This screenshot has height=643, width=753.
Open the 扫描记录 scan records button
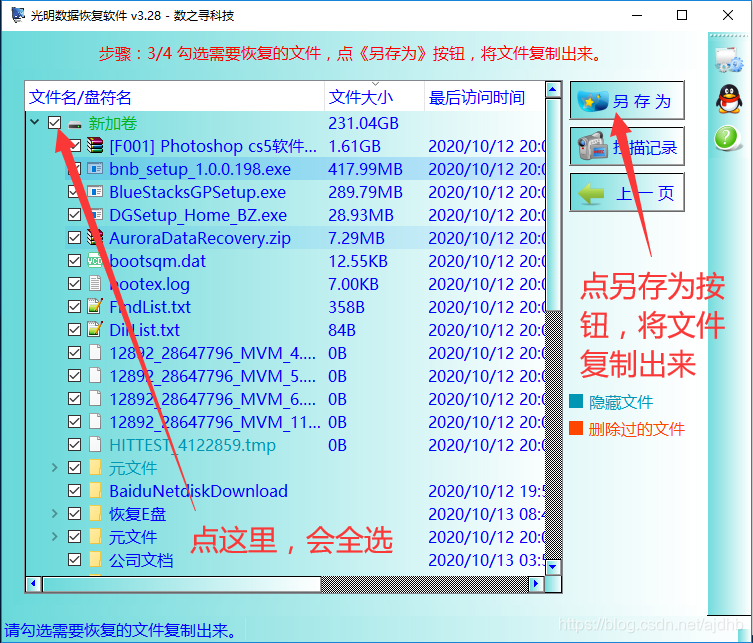[x=627, y=146]
